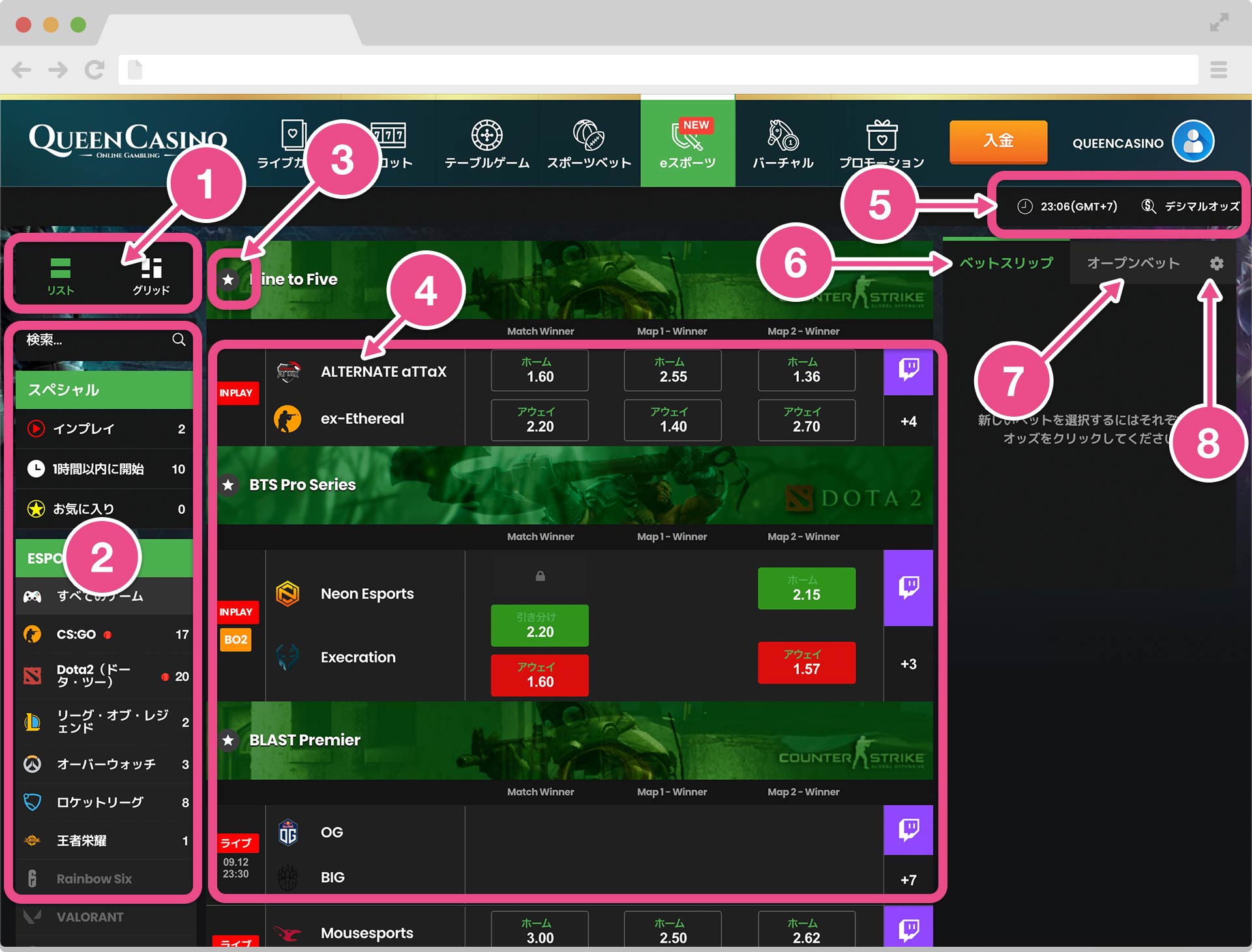The width and height of the screenshot is (1252, 952).
Task: Click the browser address bar
Action: click(659, 70)
